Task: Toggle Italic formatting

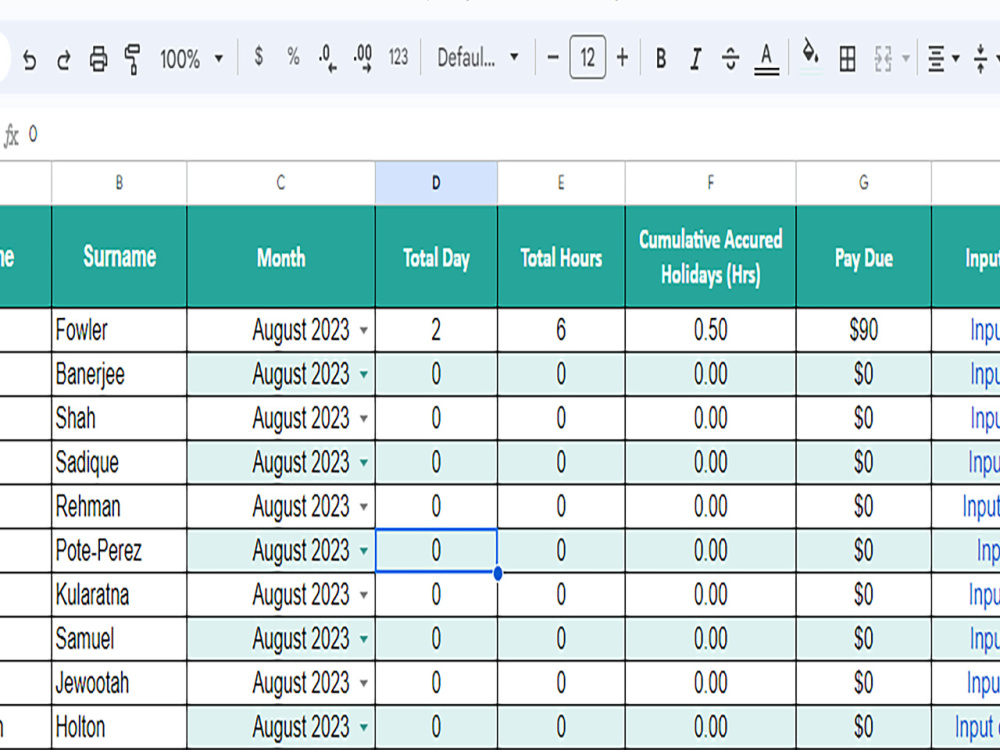Action: coord(696,59)
